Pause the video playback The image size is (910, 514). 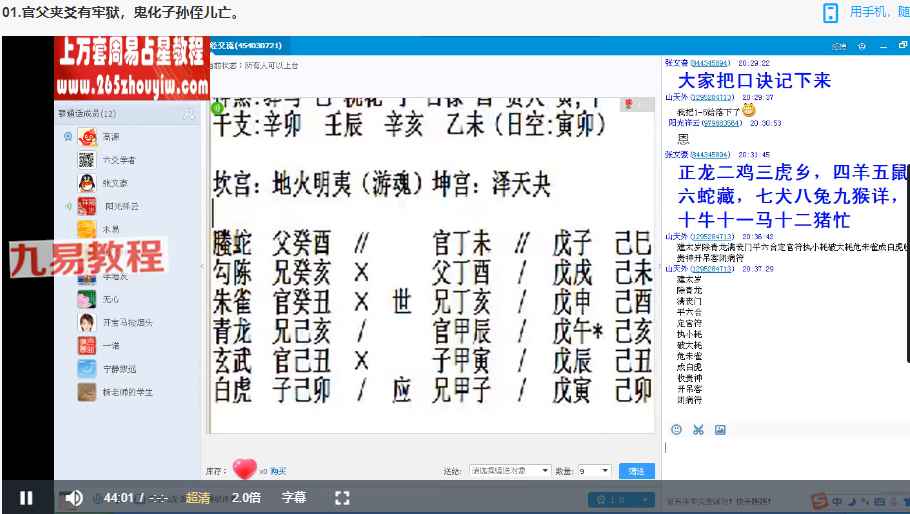(x=26, y=498)
